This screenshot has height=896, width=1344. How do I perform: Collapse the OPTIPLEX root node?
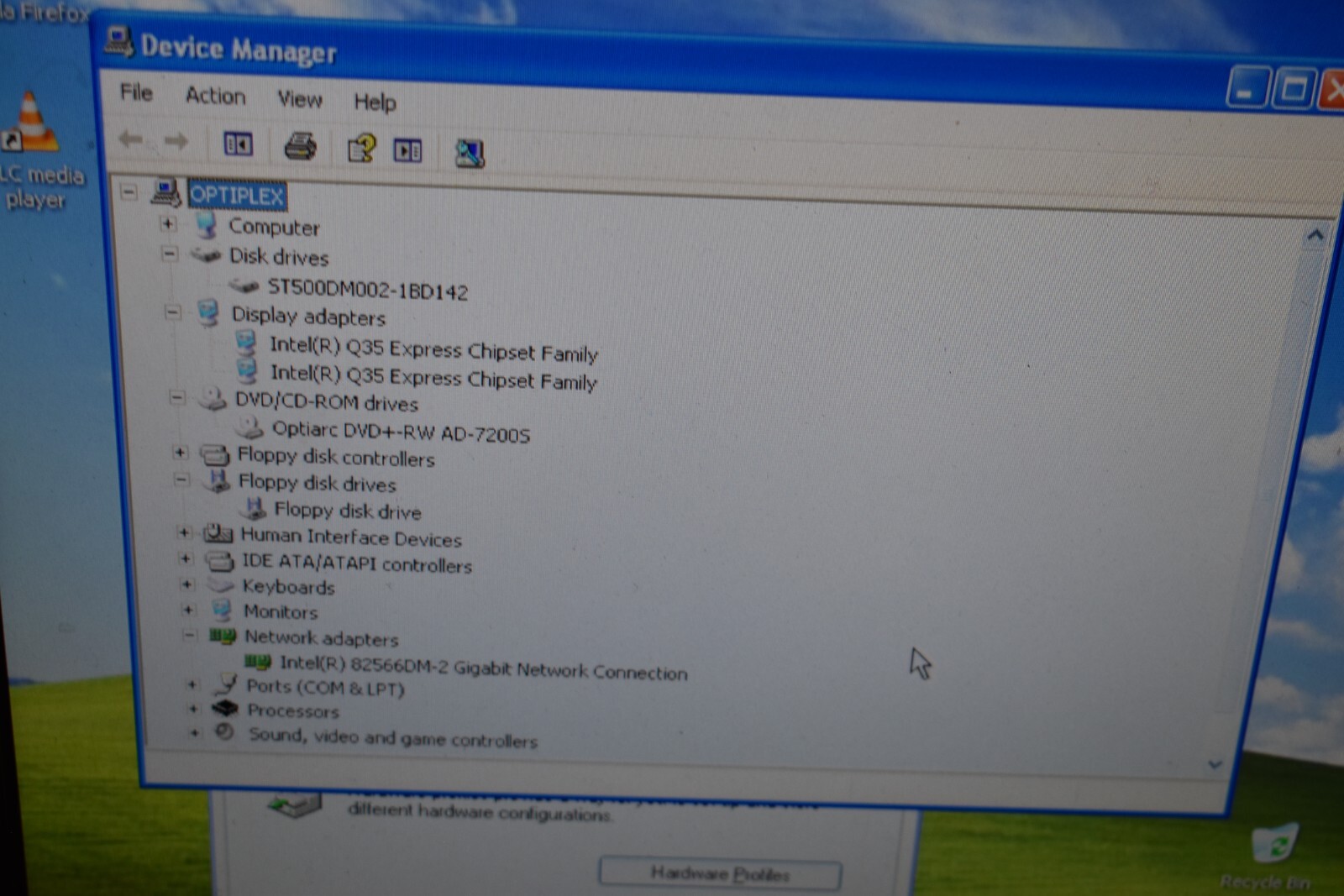point(129,191)
